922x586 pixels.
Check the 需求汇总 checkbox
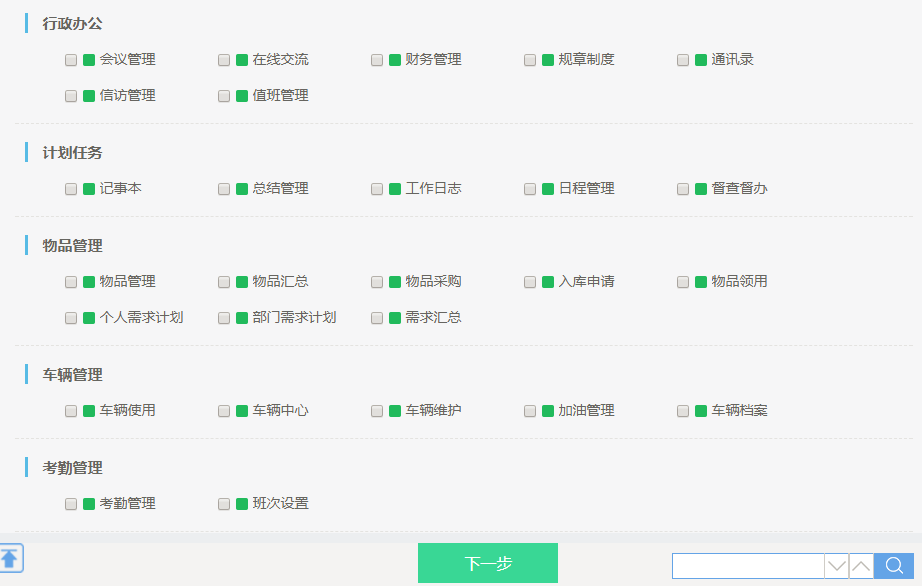pos(377,318)
